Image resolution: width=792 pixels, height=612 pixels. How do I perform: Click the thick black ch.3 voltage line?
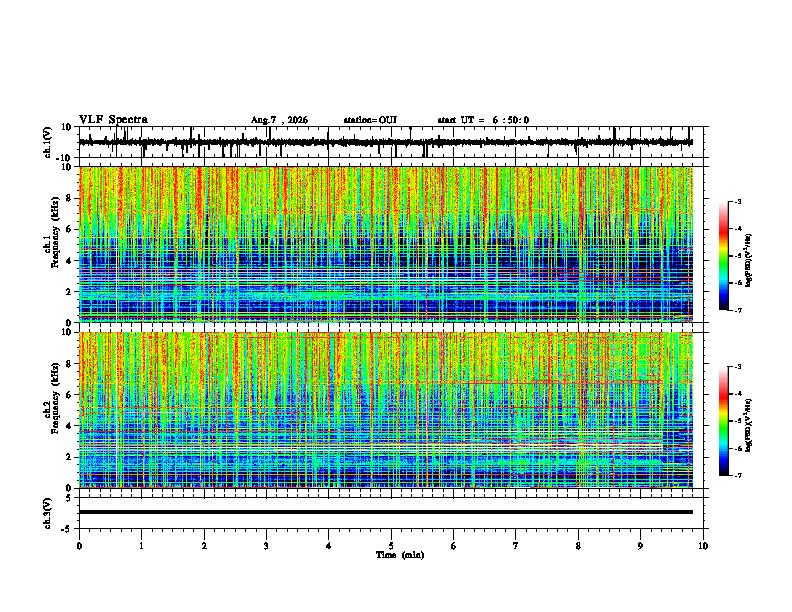point(386,512)
